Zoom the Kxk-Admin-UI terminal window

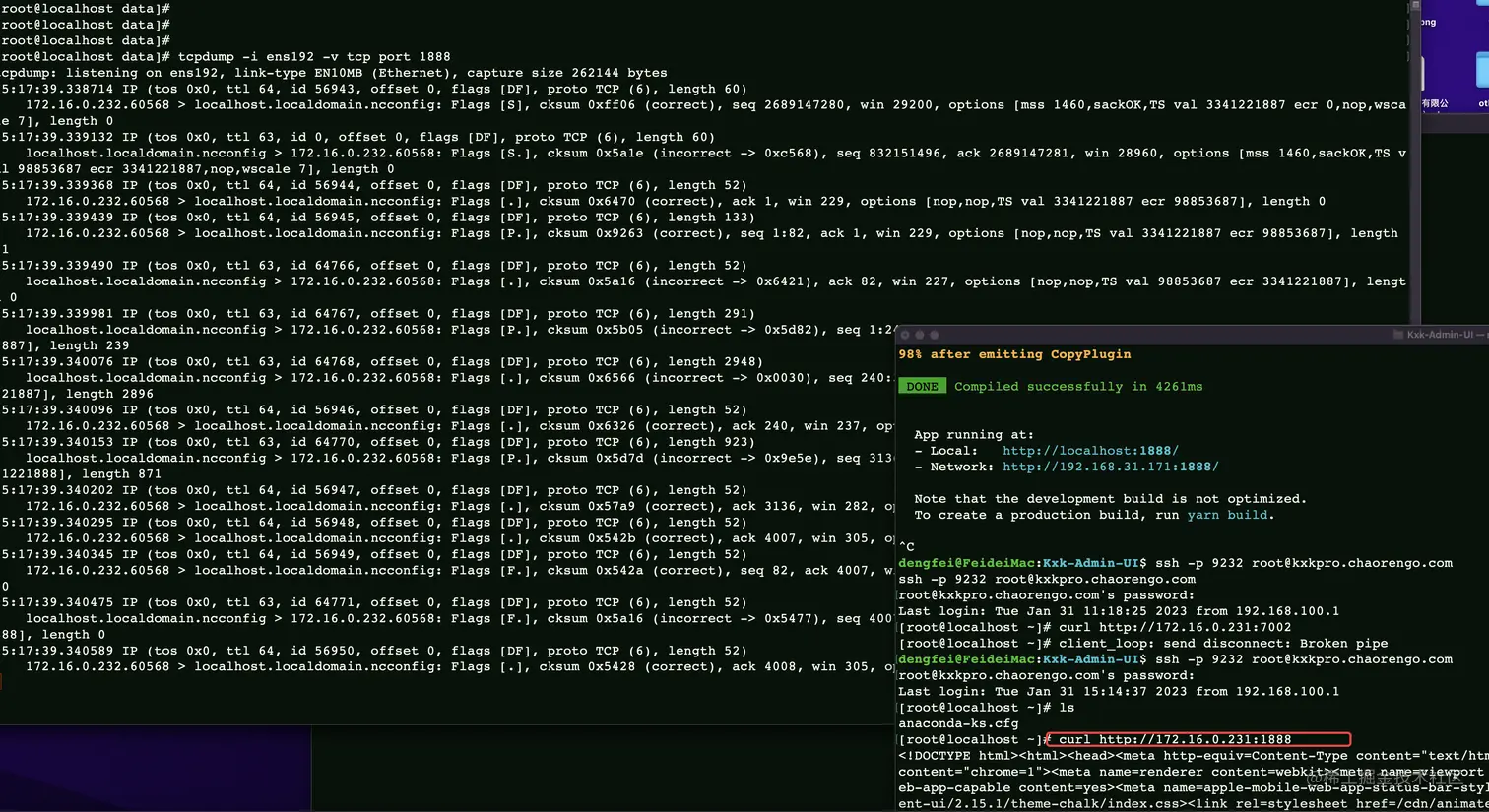coord(935,335)
